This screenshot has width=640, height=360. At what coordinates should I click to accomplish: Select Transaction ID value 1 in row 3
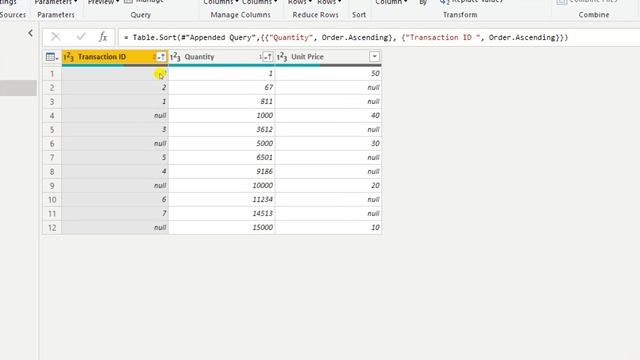click(115, 102)
